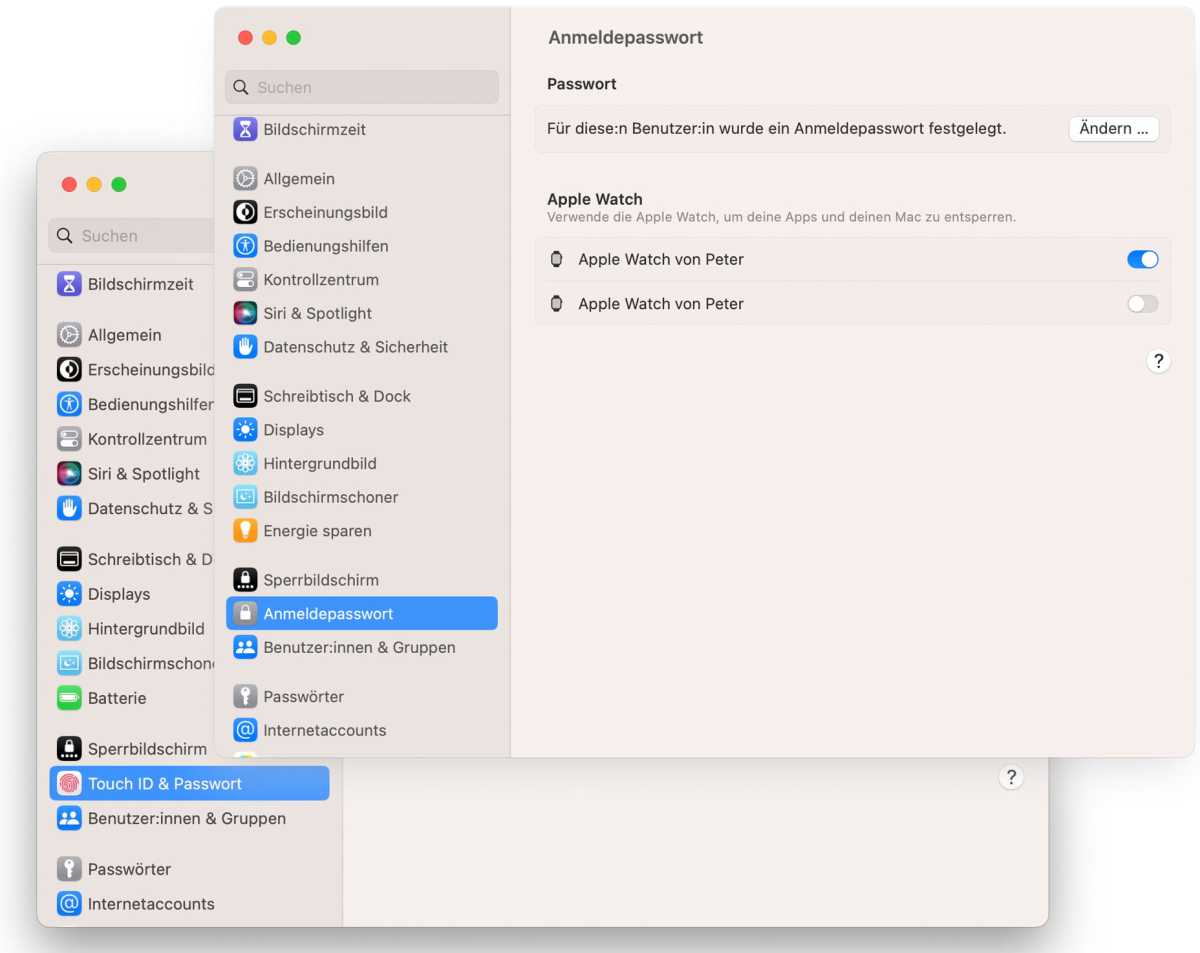Open Siri & Spotlight icon, front window
This screenshot has height=953, width=1200.
point(245,313)
